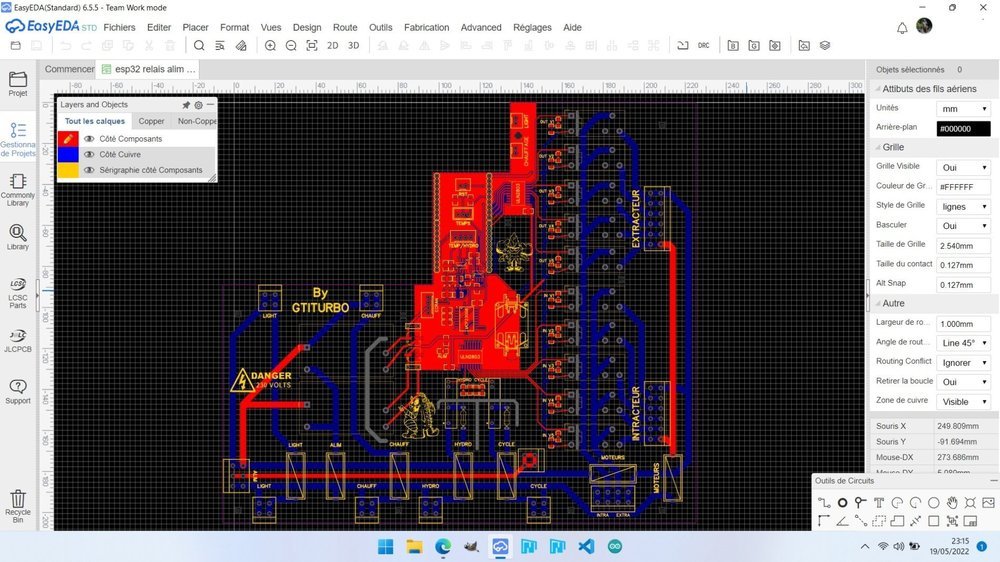Open the LCSC Parts sidebar icon
This screenshot has height=562, width=1000.
click(18, 293)
